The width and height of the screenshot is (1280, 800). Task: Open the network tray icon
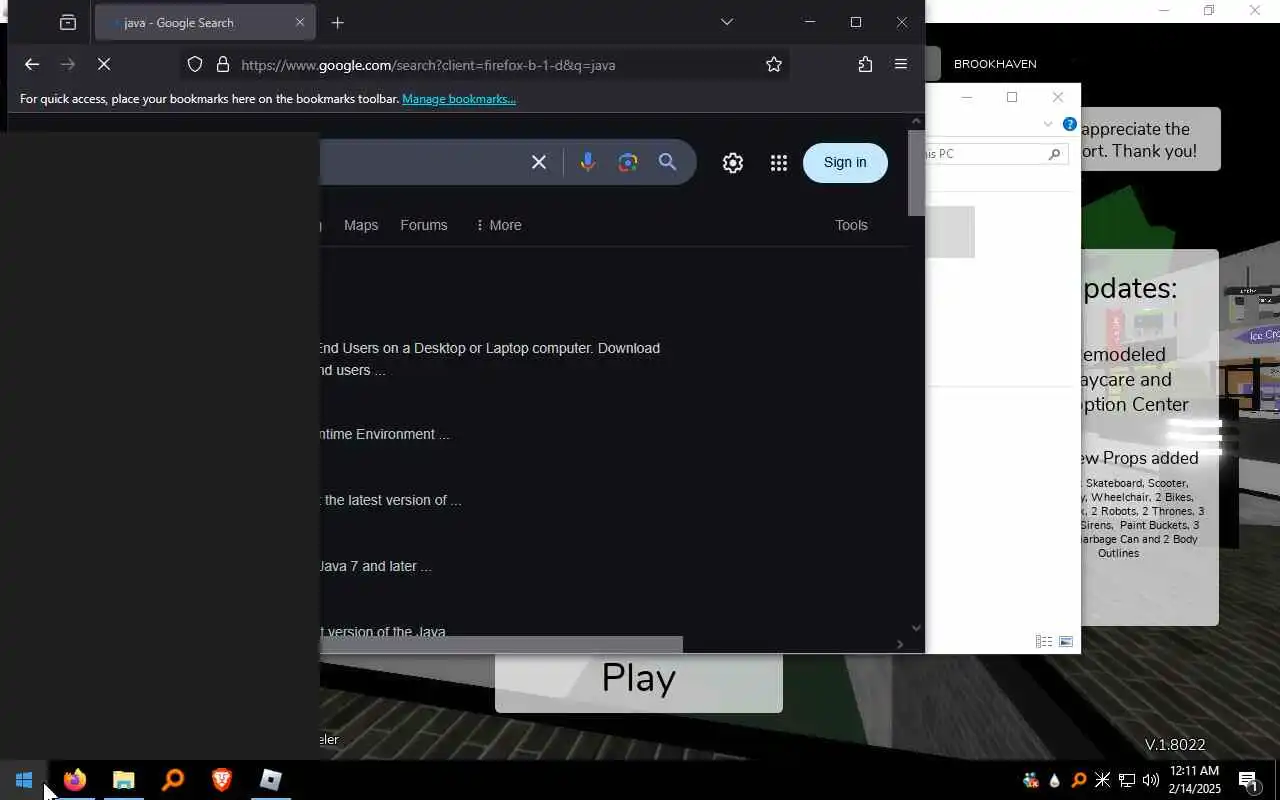tap(1127, 780)
